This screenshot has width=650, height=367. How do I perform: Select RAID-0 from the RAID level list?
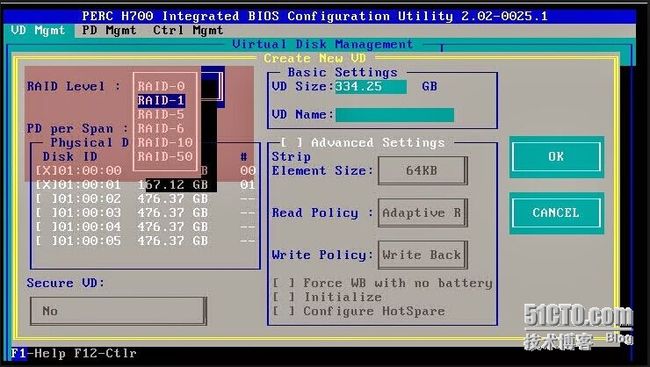click(x=161, y=86)
